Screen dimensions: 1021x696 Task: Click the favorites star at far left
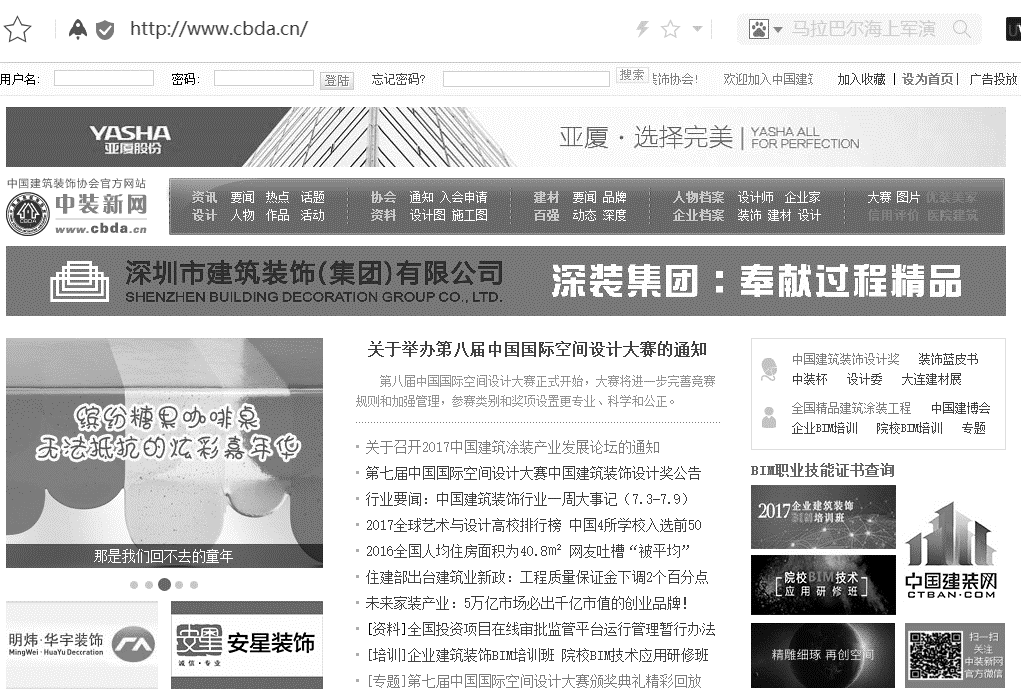(x=17, y=30)
